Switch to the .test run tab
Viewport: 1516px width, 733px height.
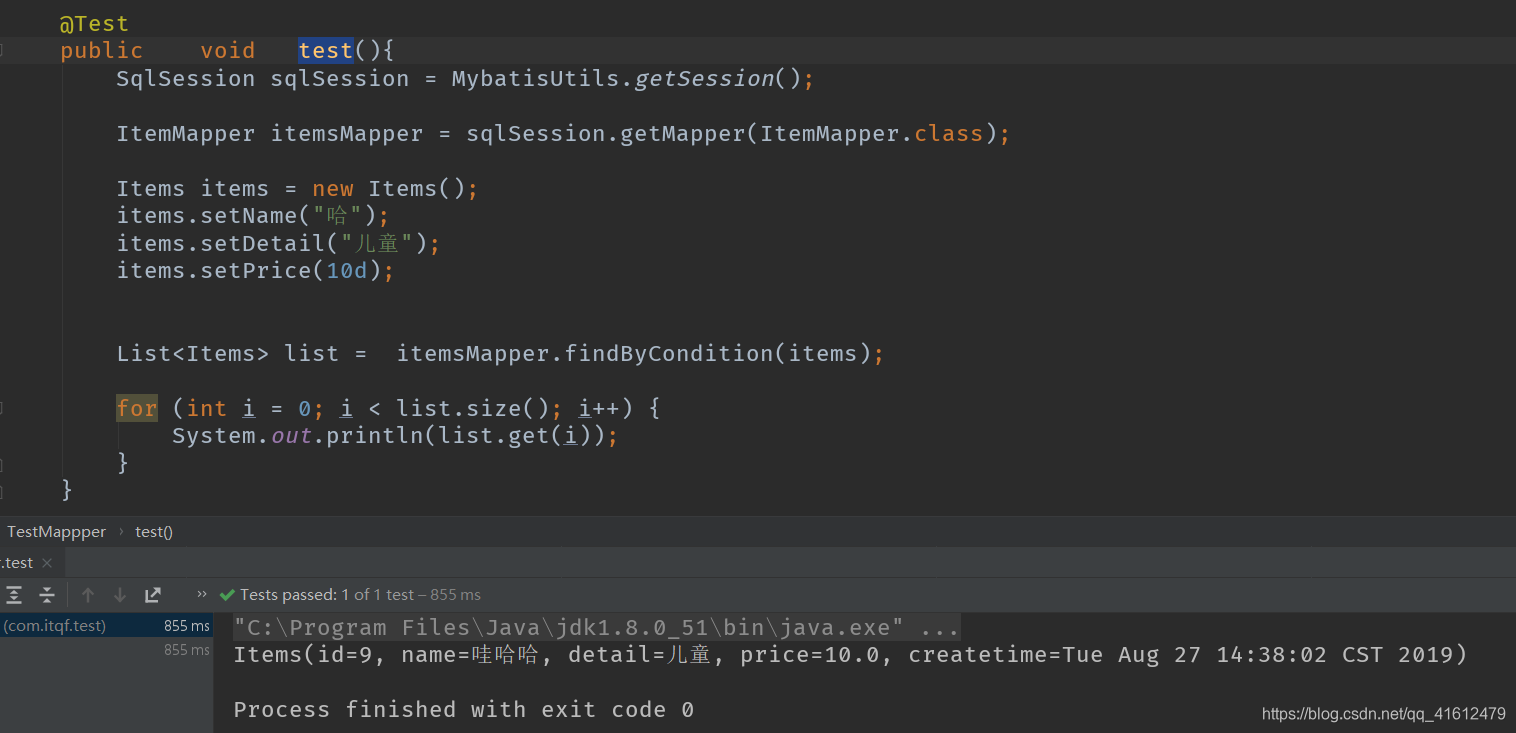[17, 563]
